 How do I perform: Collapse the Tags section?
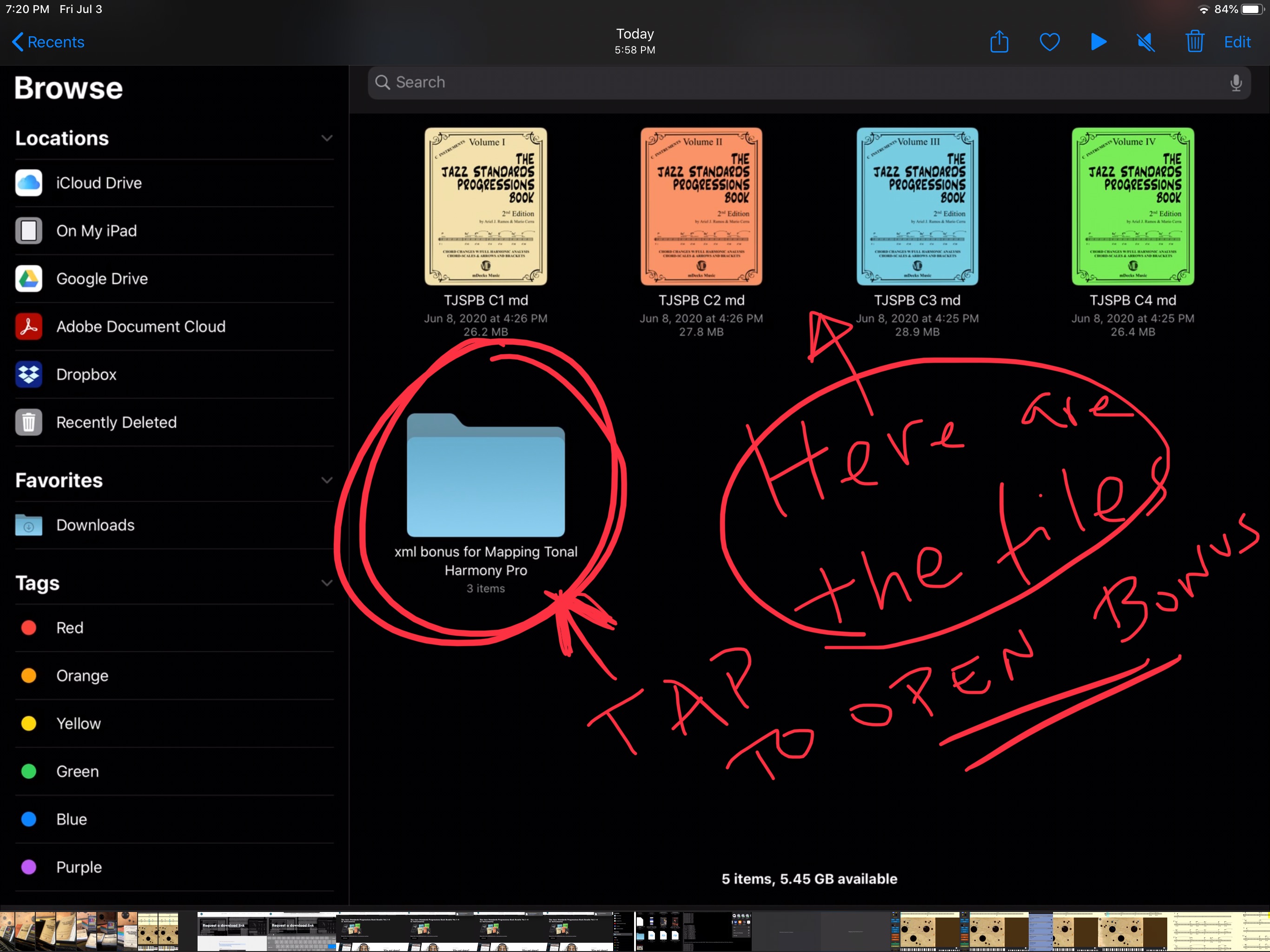(x=327, y=583)
